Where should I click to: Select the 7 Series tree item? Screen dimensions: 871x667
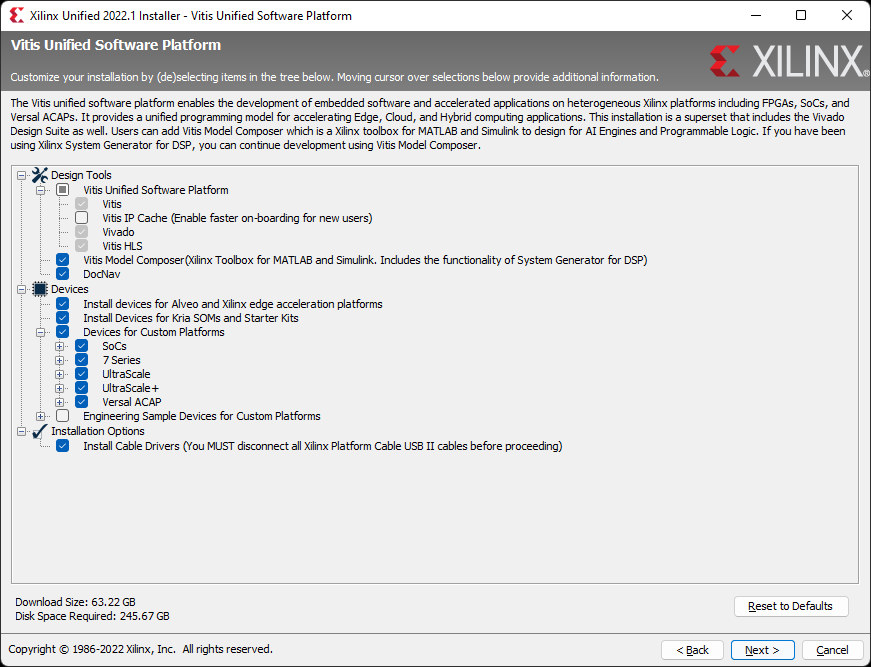(121, 360)
